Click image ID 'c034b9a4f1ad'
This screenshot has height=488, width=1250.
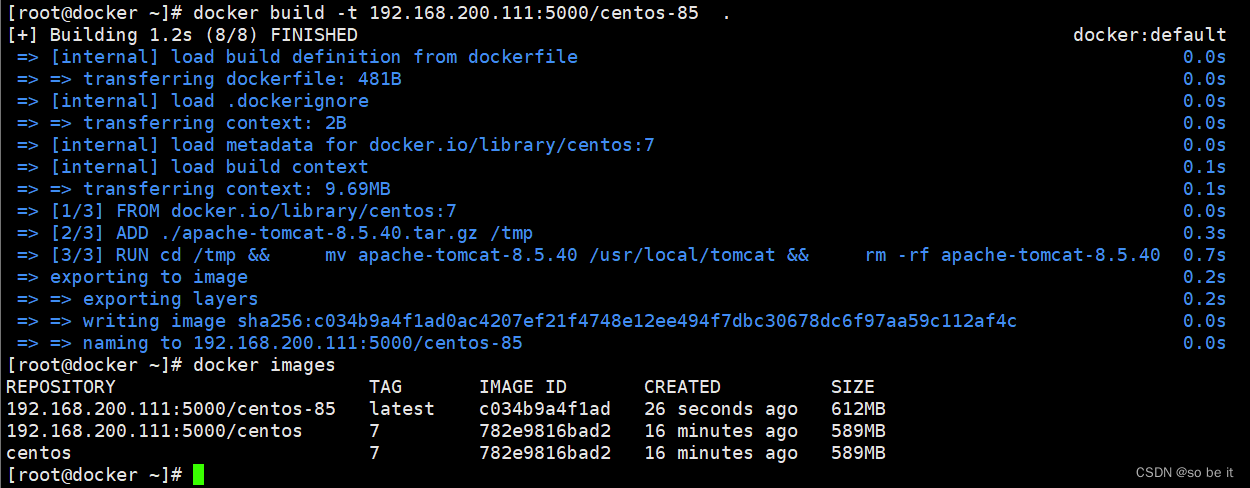pyautogui.click(x=545, y=409)
